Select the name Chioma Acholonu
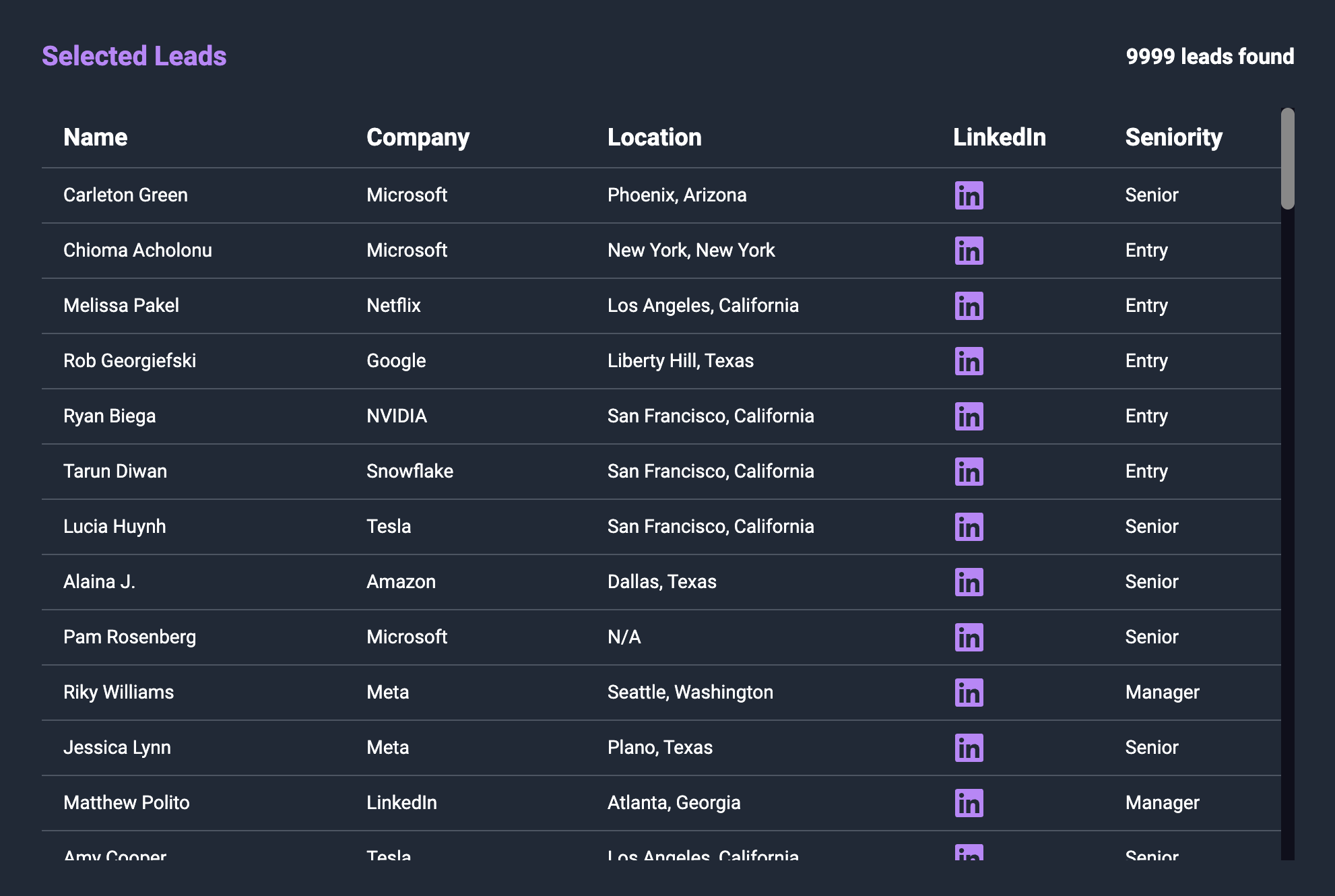The image size is (1335, 896). 137,251
